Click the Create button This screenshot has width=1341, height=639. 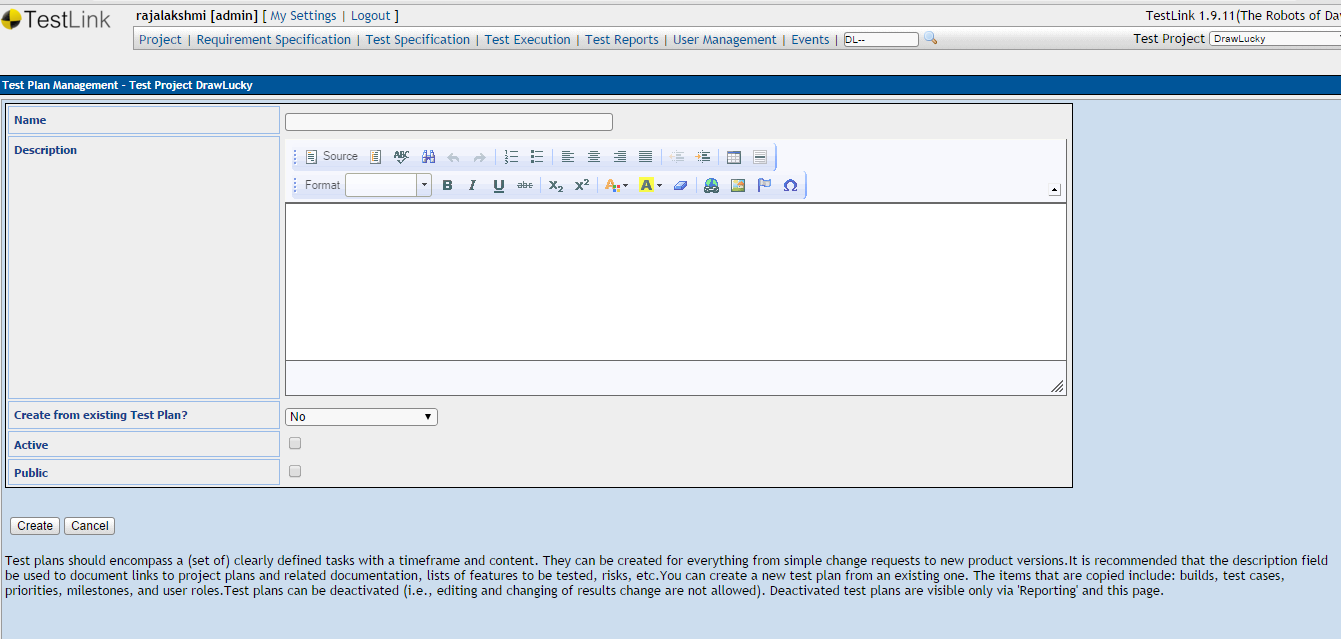34,525
